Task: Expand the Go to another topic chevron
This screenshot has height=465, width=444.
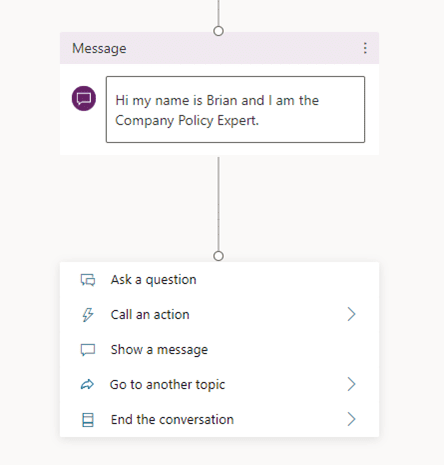Action: tap(351, 384)
